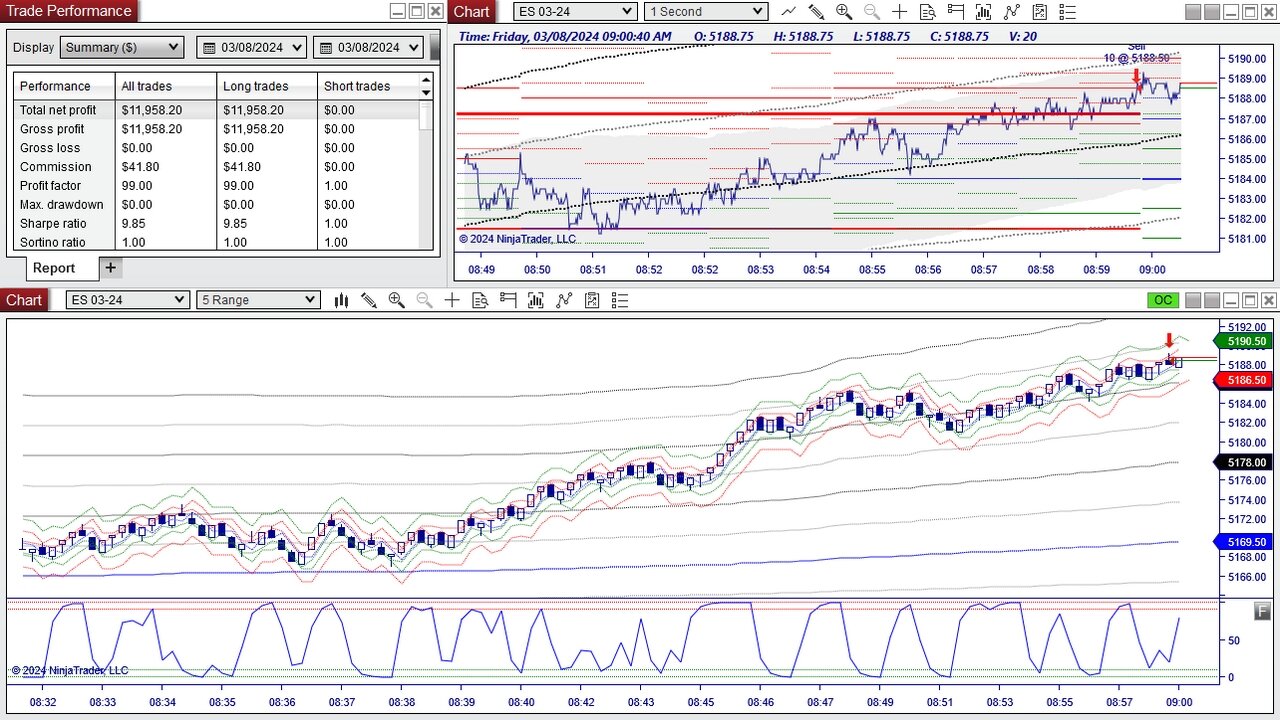Click the line chart style icon in top chart
The width and height of the screenshot is (1280, 720).
pyautogui.click(x=789, y=12)
